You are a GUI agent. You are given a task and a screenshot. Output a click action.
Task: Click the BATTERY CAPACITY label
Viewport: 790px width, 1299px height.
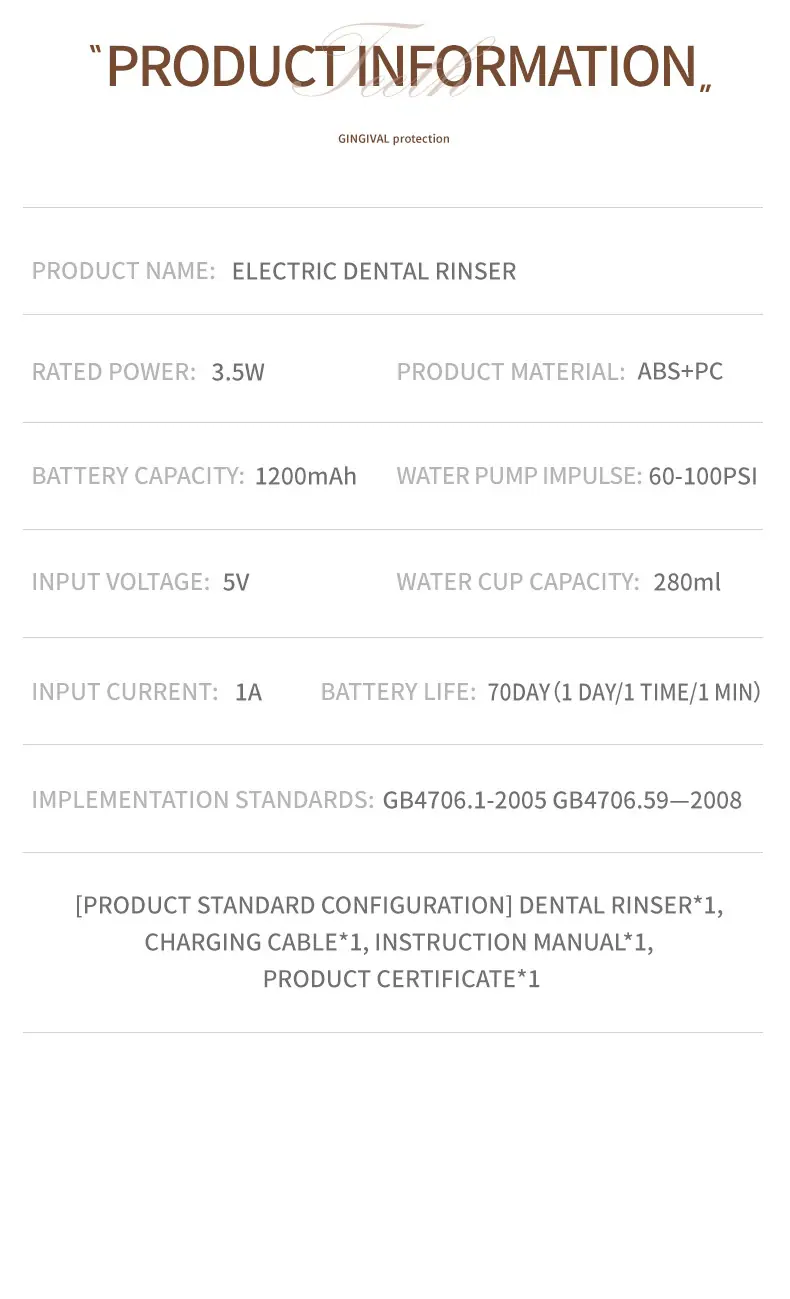pyautogui.click(x=138, y=476)
